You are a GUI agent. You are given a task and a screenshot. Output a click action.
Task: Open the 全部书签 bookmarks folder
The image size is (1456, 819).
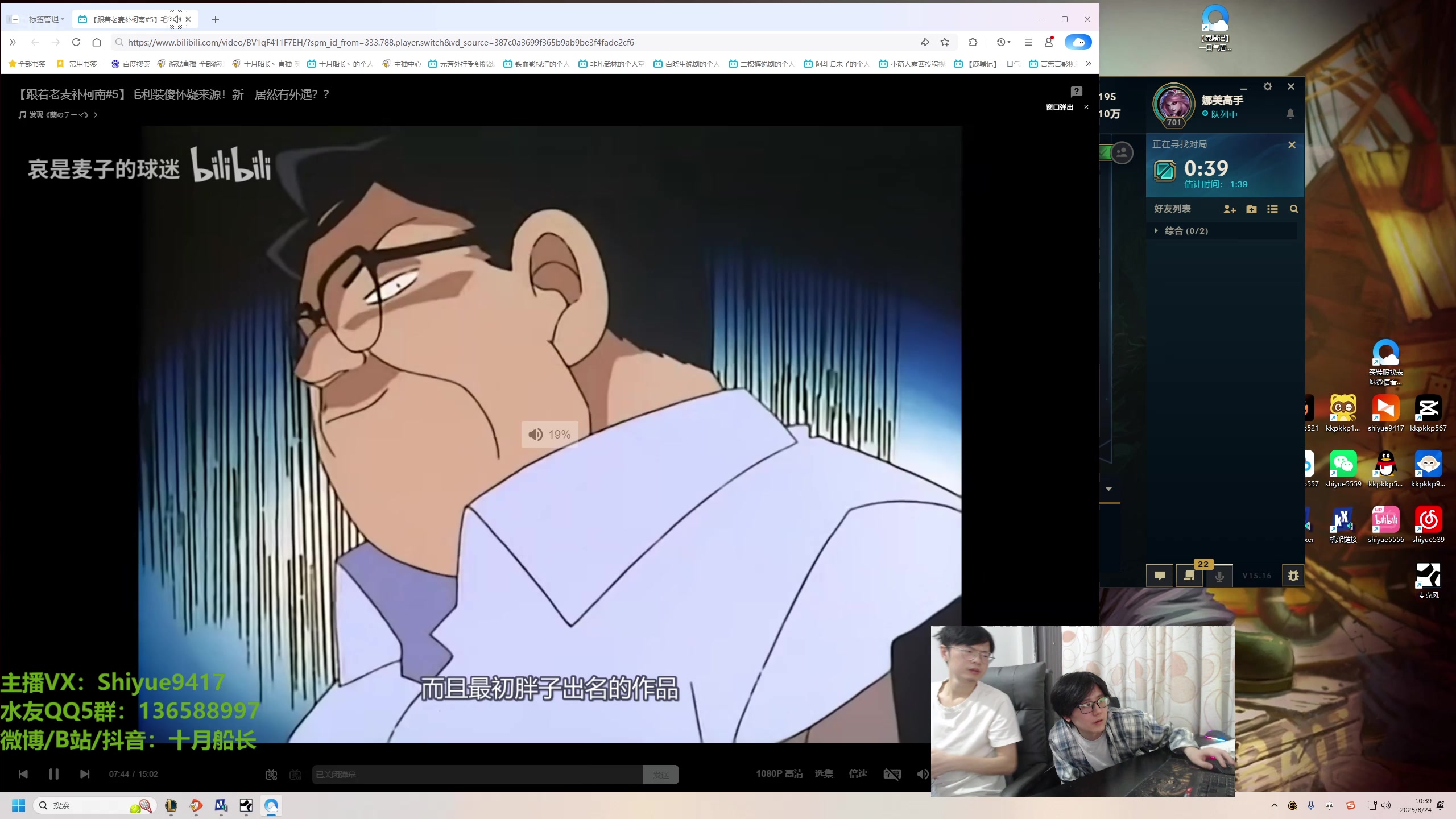coord(27,64)
